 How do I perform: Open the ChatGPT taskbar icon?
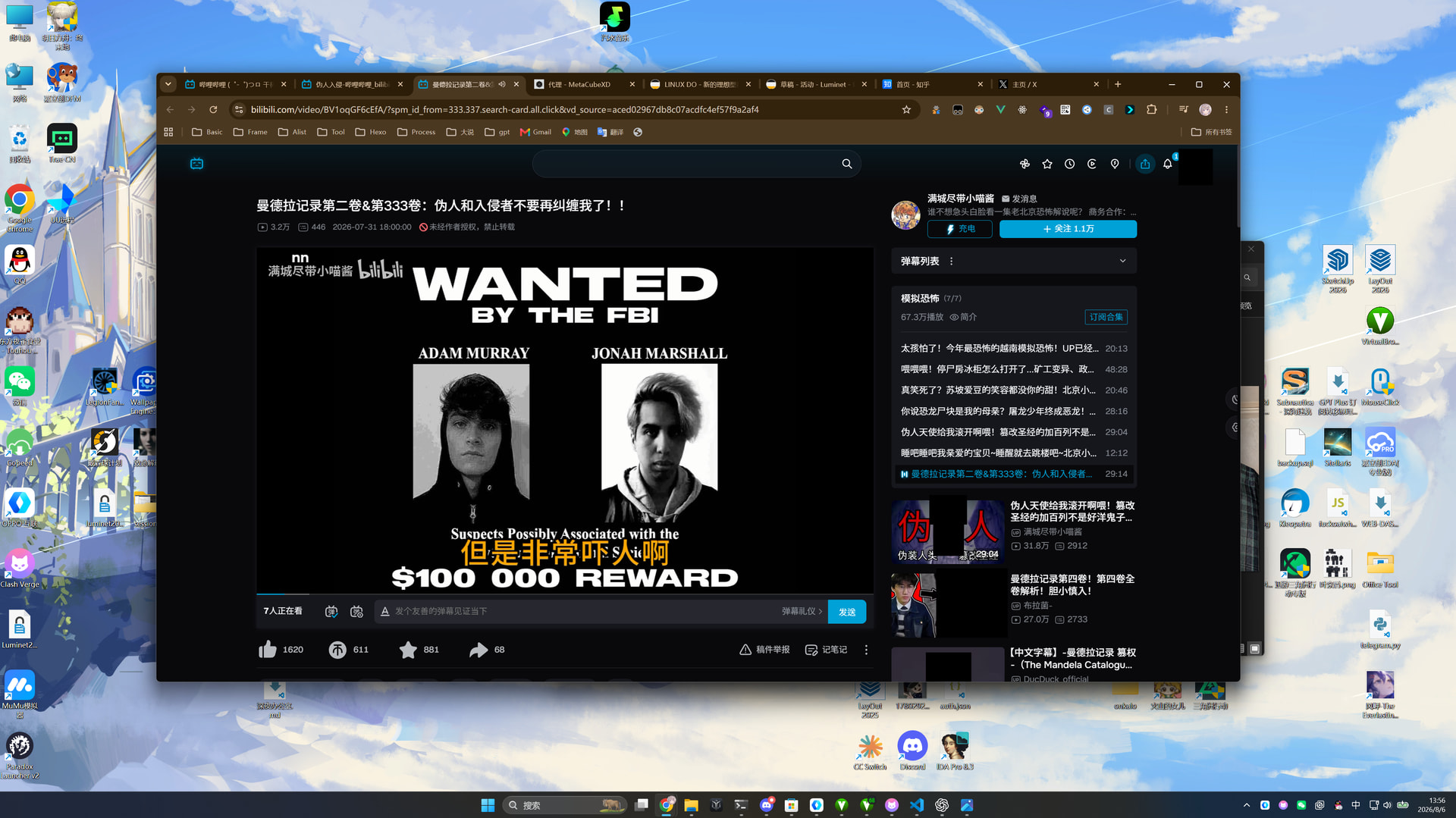point(942,805)
